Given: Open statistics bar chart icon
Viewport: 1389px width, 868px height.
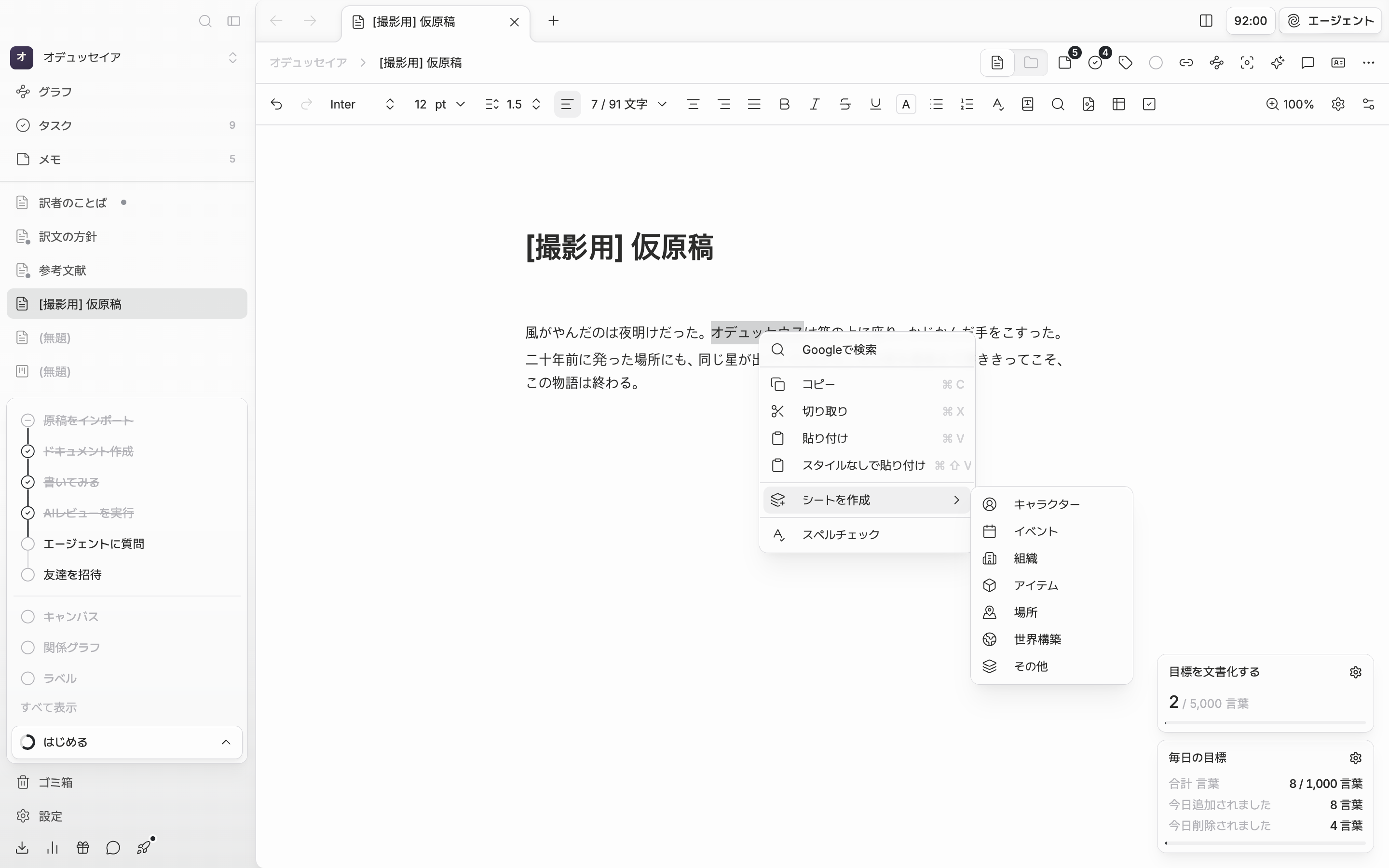Looking at the screenshot, I should tap(53, 847).
